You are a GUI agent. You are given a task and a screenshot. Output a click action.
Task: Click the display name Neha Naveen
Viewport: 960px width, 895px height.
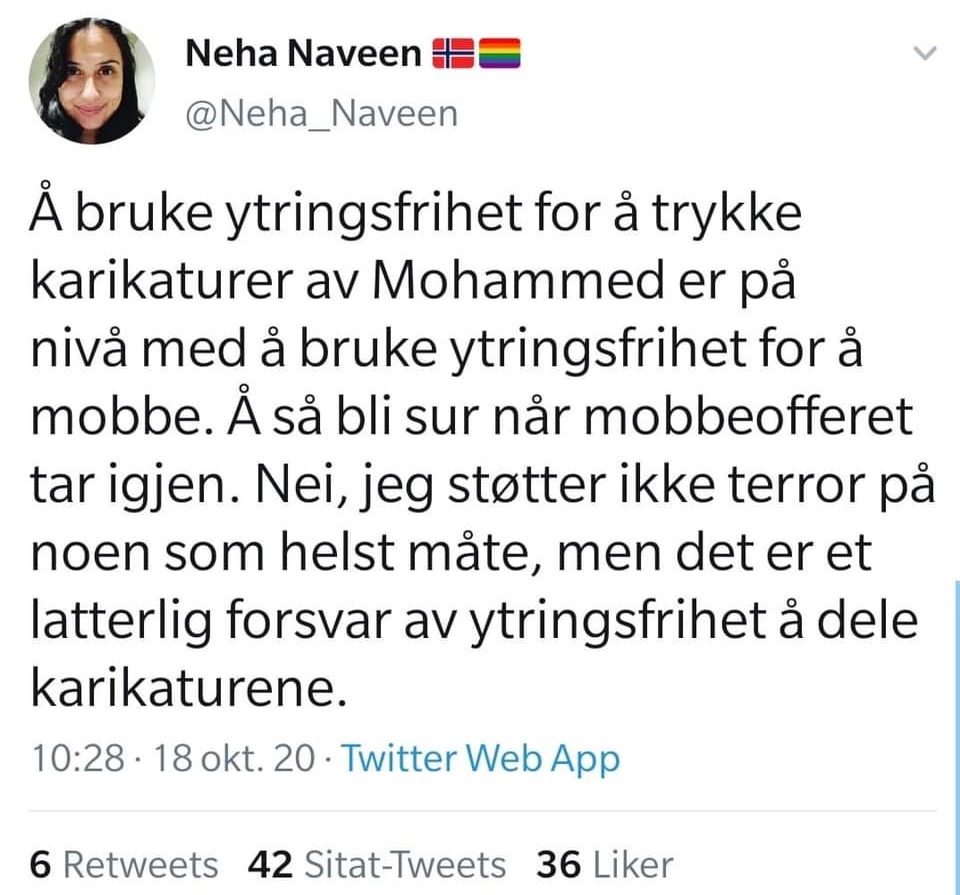[x=303, y=53]
